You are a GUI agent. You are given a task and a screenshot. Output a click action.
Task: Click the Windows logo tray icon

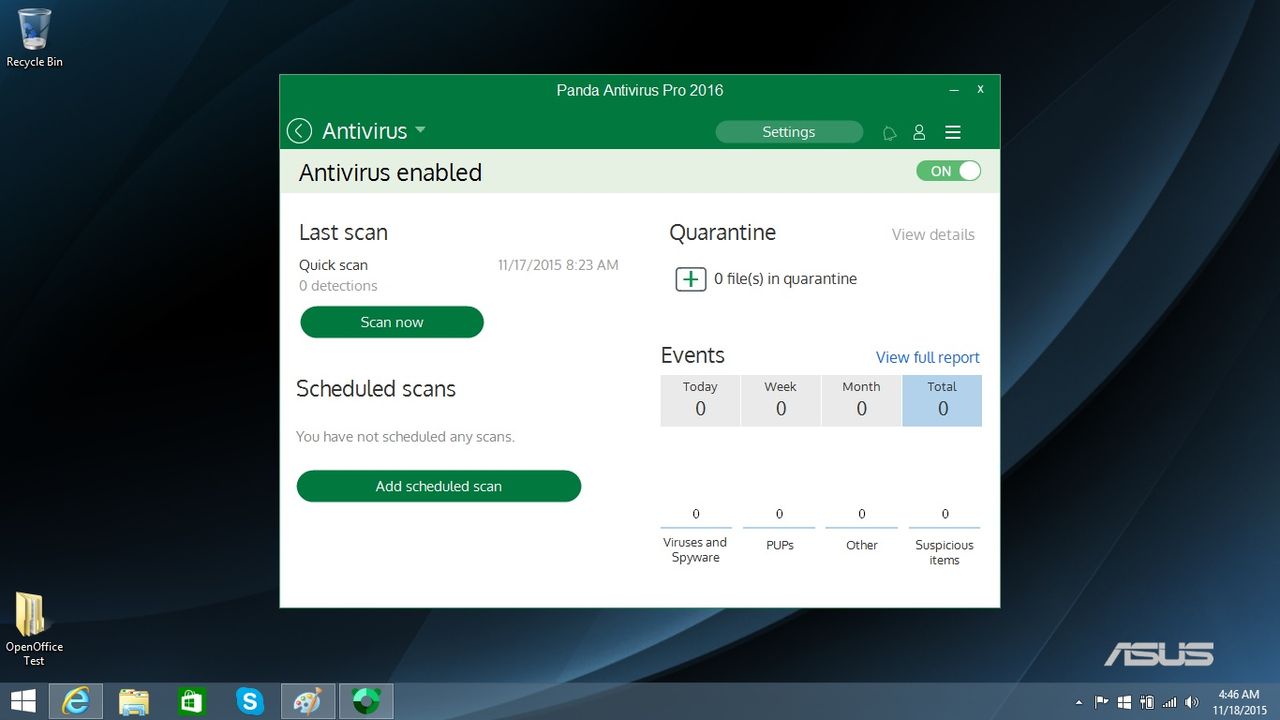(1125, 702)
